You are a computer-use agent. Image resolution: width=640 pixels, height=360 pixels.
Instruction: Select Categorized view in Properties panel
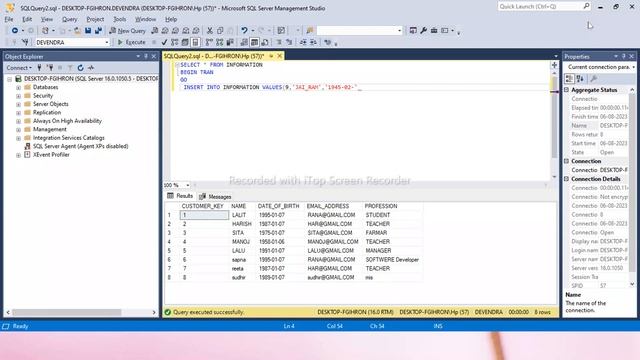point(569,79)
